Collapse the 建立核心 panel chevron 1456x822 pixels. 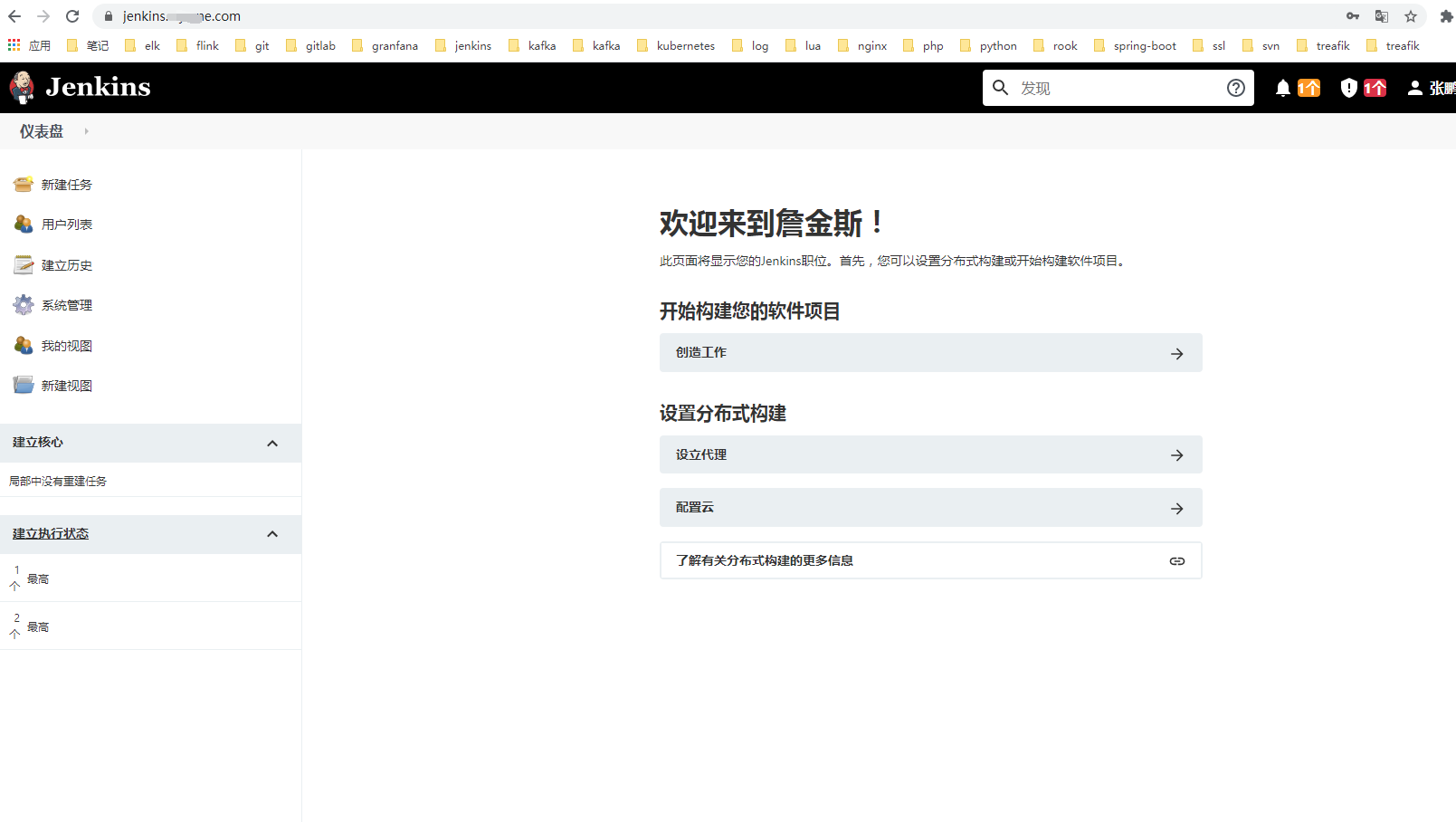click(272, 444)
